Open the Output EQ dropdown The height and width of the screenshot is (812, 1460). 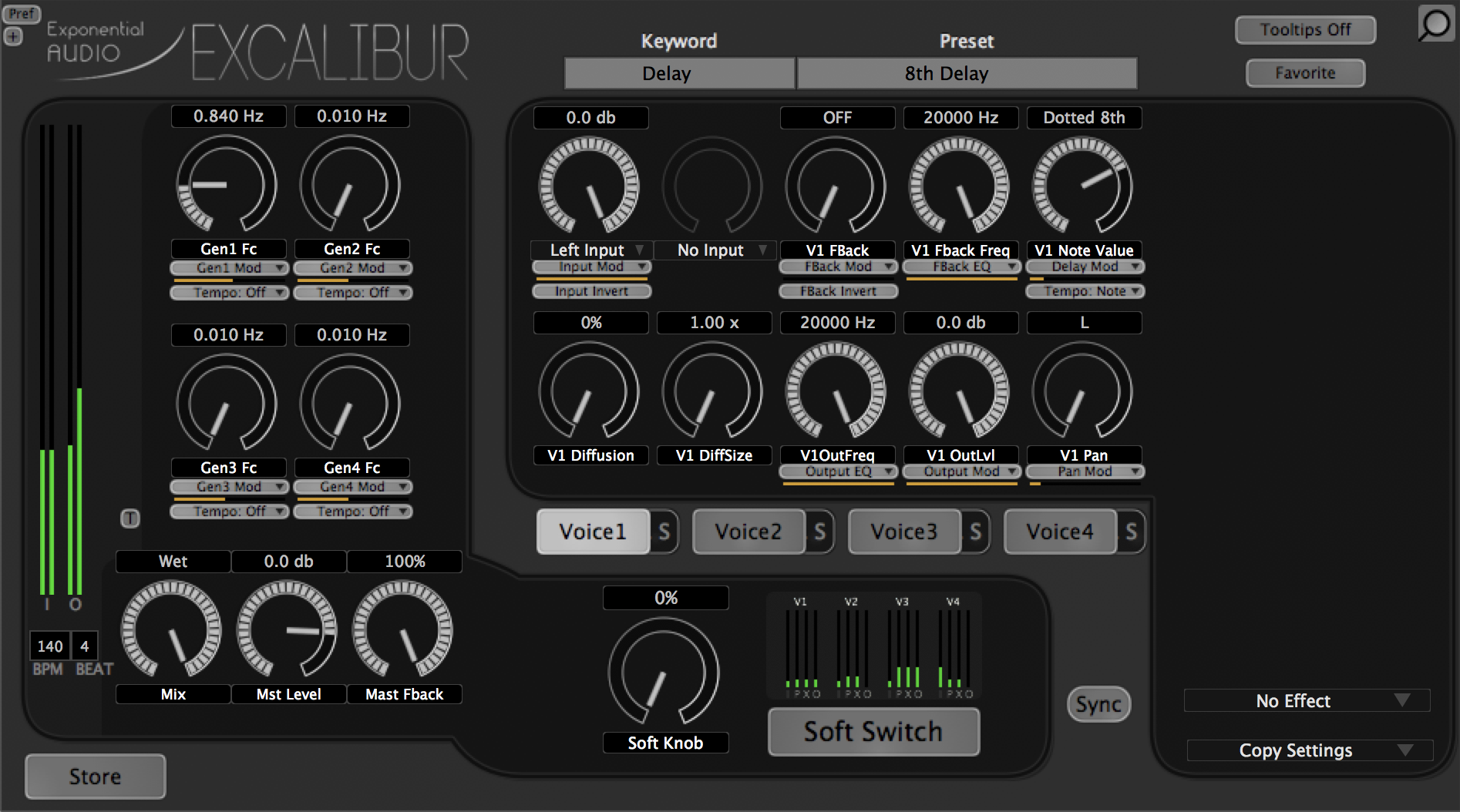coord(839,471)
